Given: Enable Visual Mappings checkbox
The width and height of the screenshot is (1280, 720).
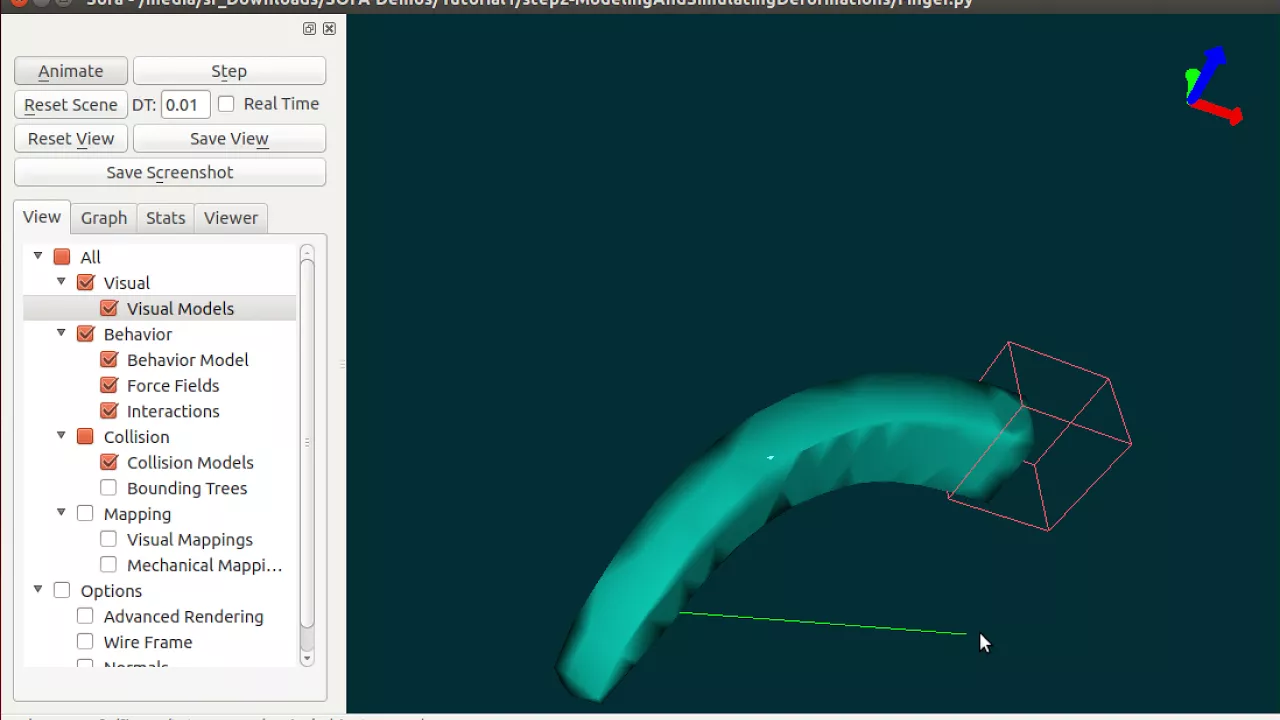Looking at the screenshot, I should tap(109, 540).
